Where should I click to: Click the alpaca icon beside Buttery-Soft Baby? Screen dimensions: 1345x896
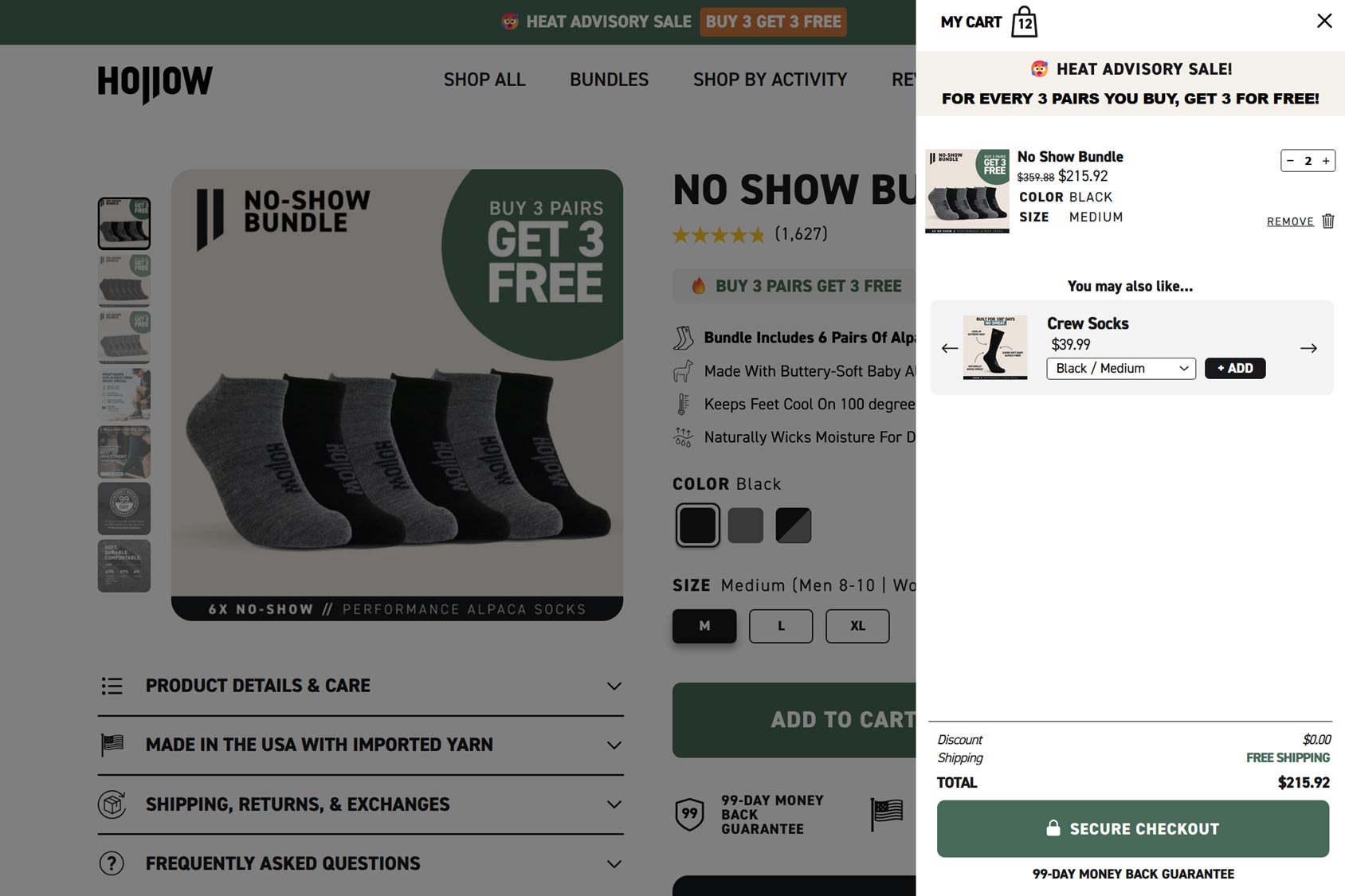click(683, 371)
